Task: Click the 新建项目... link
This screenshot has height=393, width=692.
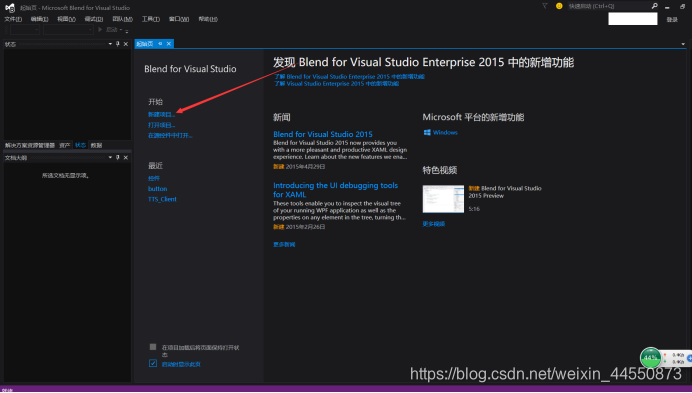Action: click(x=161, y=114)
